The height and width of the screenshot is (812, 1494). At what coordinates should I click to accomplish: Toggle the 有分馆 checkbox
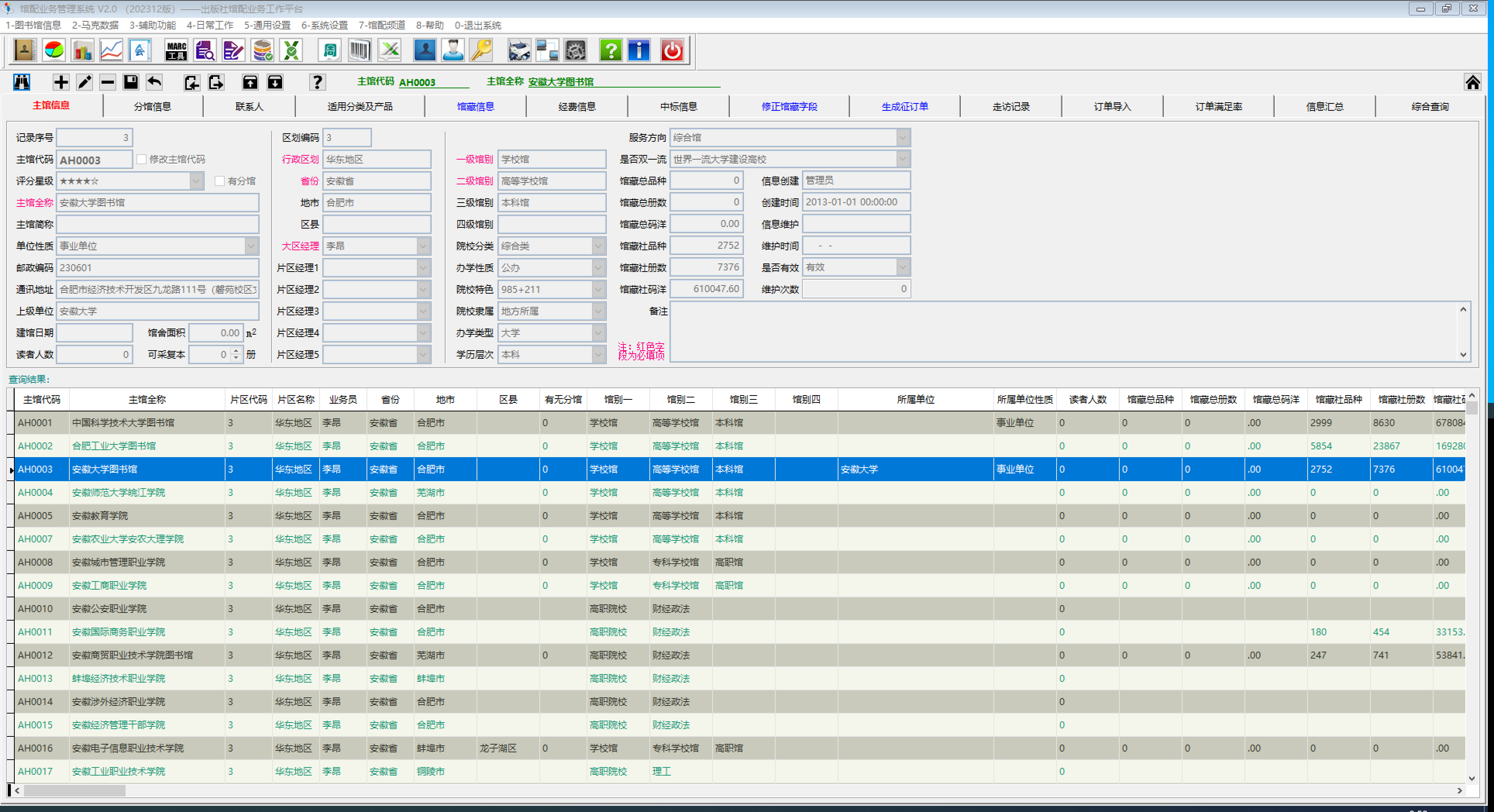(x=219, y=181)
